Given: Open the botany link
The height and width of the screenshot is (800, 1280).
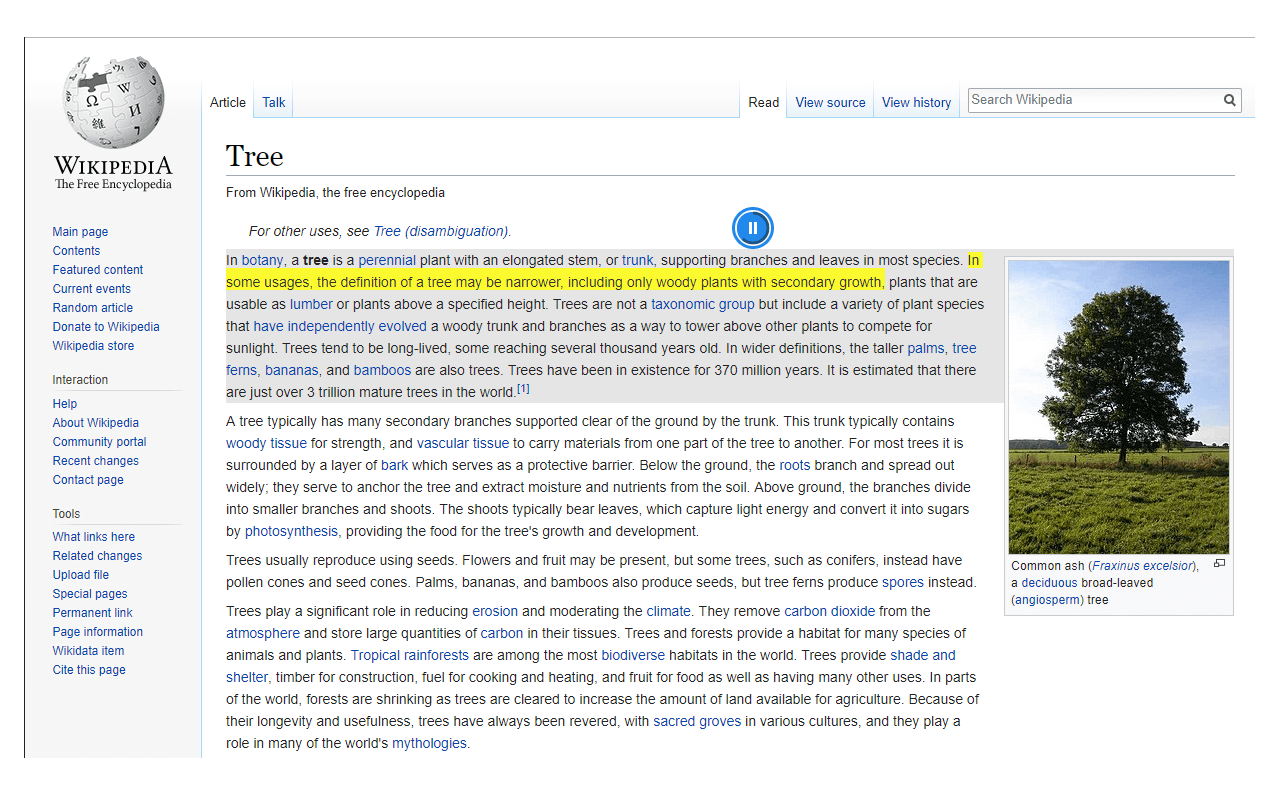Looking at the screenshot, I should [262, 260].
